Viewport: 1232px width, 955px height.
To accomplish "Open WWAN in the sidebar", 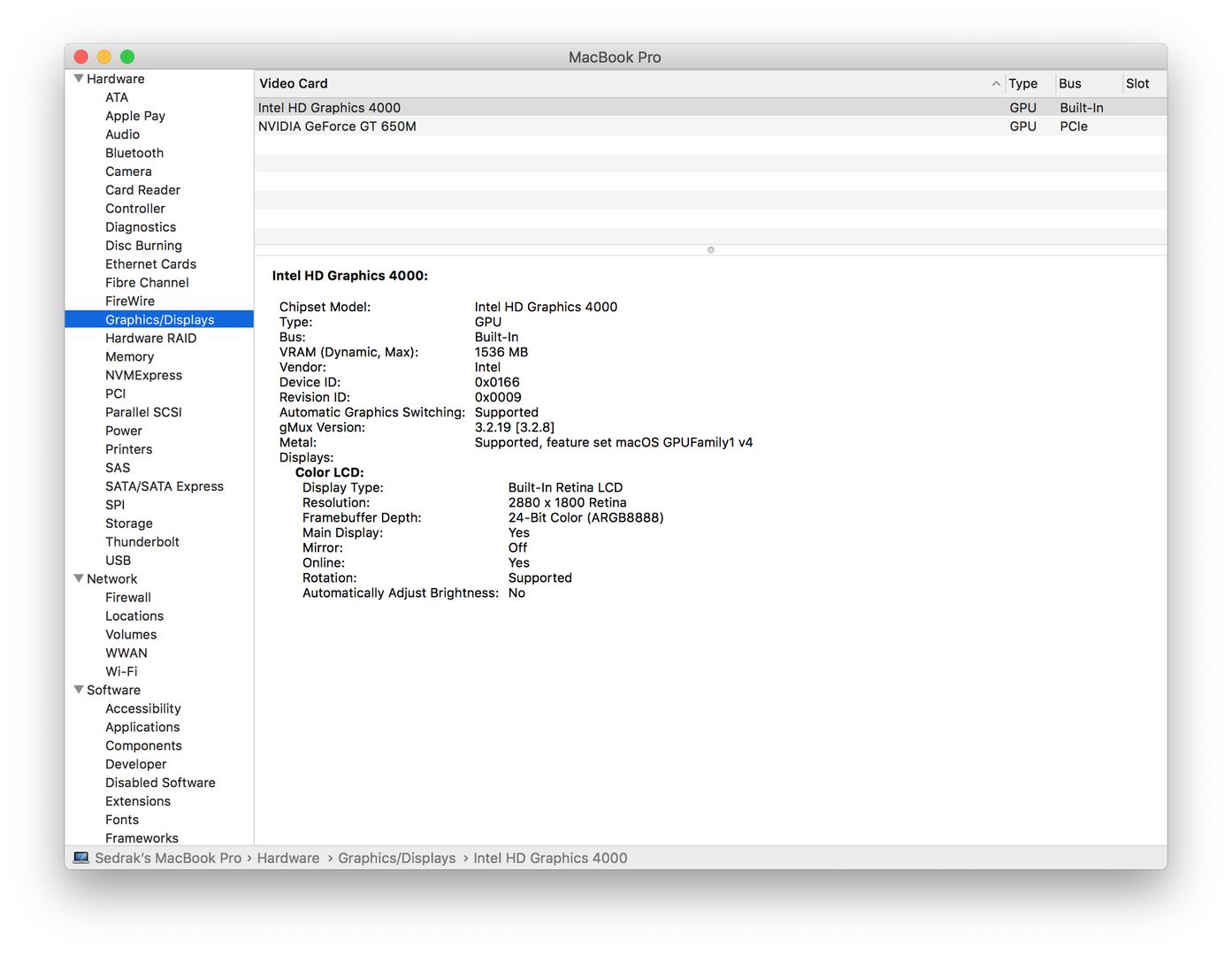I will tap(126, 654).
